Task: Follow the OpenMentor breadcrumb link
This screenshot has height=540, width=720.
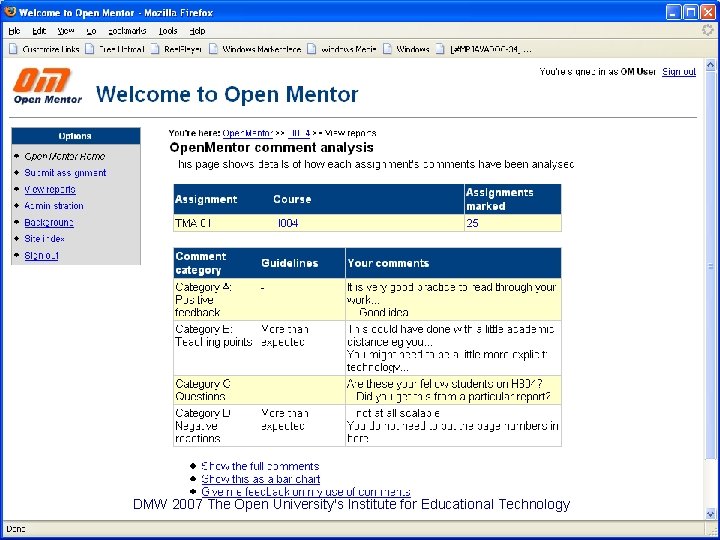Action: pos(248,133)
